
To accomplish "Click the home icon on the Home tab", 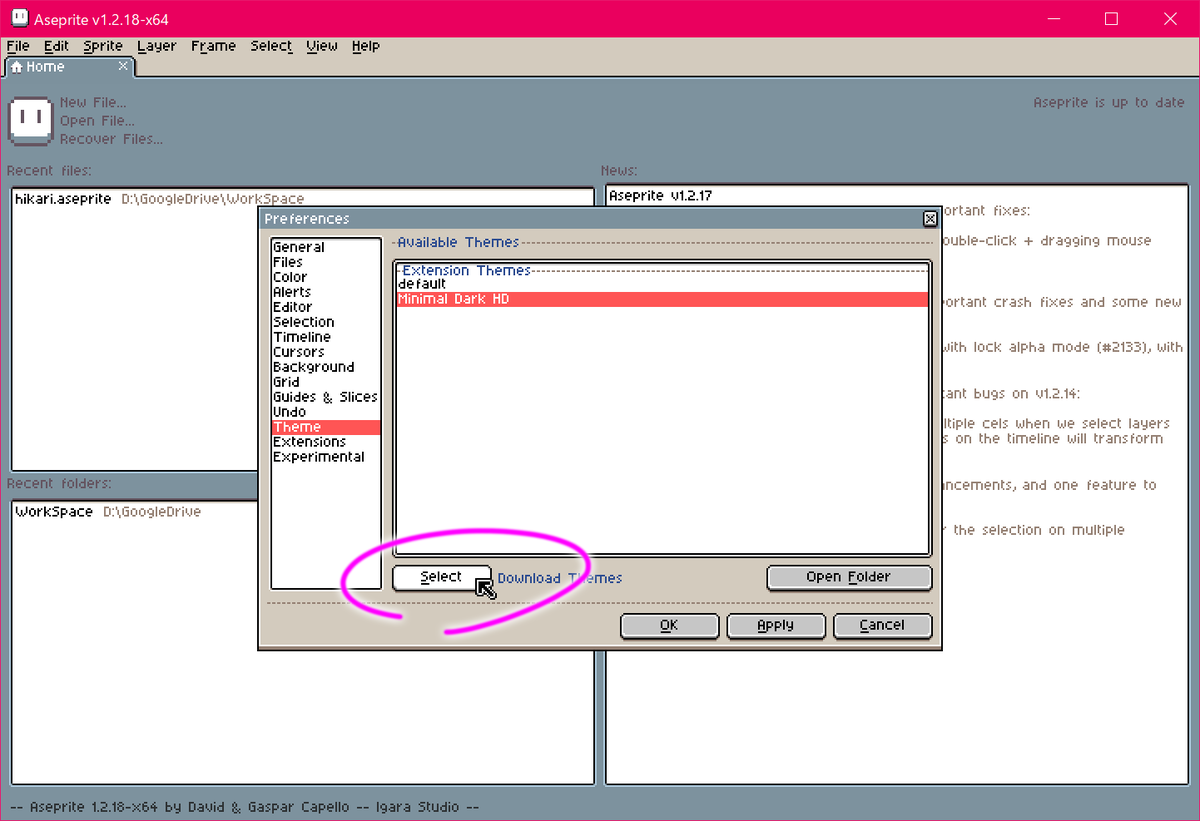I will pyautogui.click(x=17, y=66).
